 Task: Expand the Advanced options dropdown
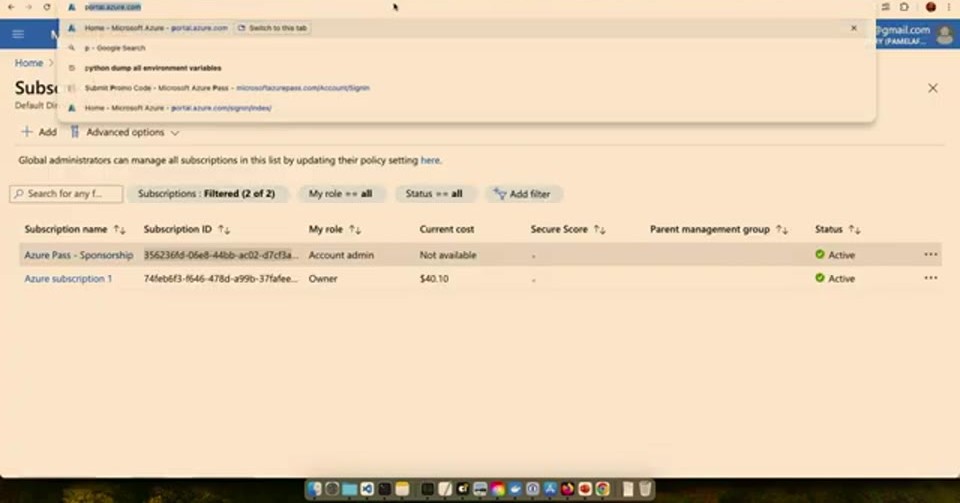coord(124,132)
